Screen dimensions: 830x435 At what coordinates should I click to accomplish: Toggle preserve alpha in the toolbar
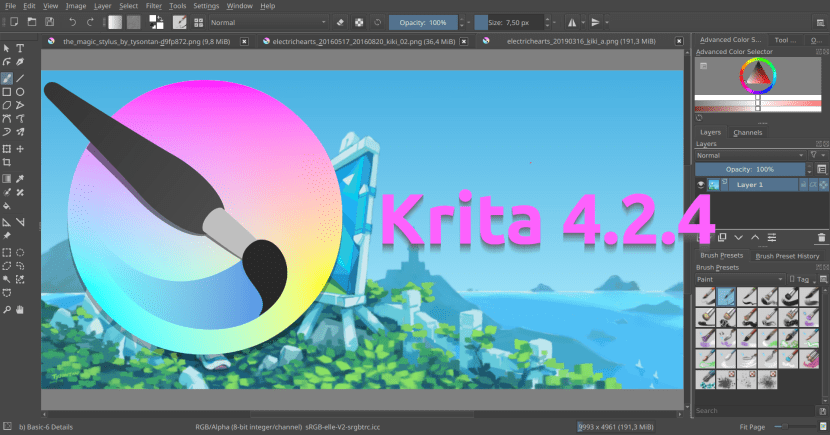pyautogui.click(x=359, y=22)
